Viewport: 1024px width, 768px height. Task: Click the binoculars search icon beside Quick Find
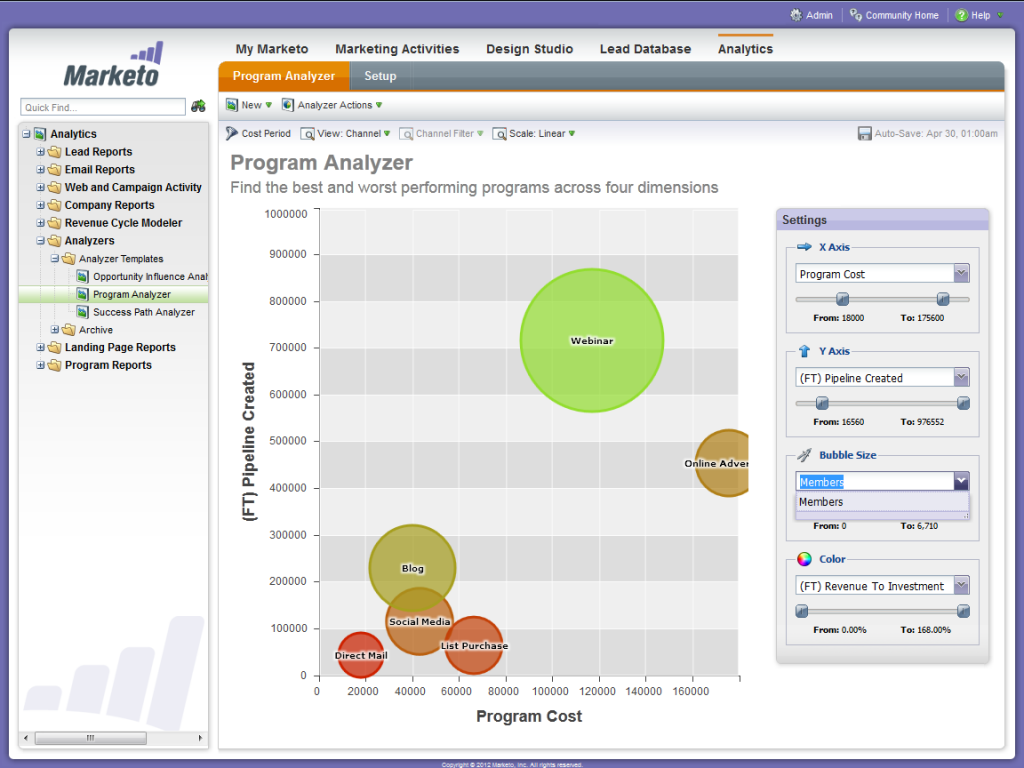(198, 106)
